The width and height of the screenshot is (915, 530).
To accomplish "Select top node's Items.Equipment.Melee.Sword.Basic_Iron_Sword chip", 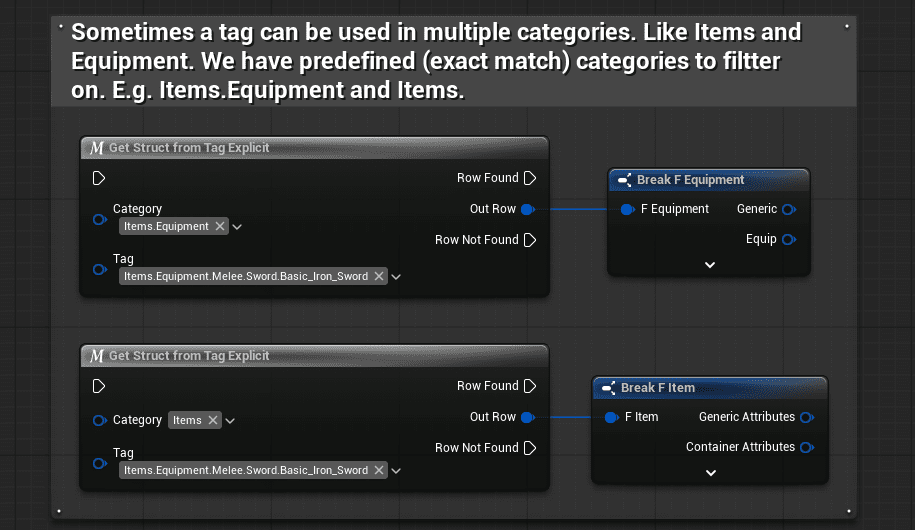I will coord(253,276).
